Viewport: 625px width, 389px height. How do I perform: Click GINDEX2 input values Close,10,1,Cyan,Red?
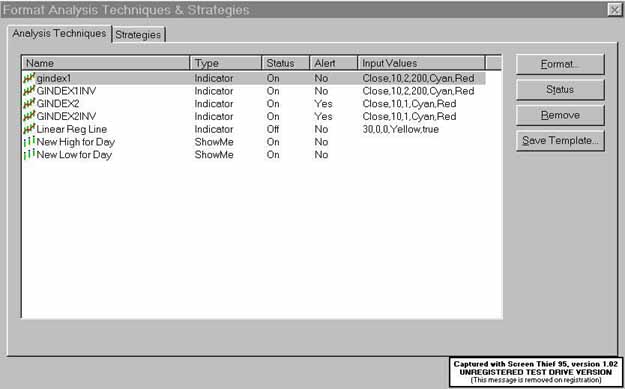[x=409, y=104]
